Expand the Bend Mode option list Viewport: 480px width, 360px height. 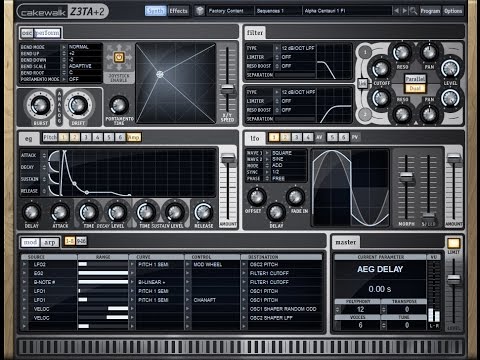pyautogui.click(x=64, y=47)
